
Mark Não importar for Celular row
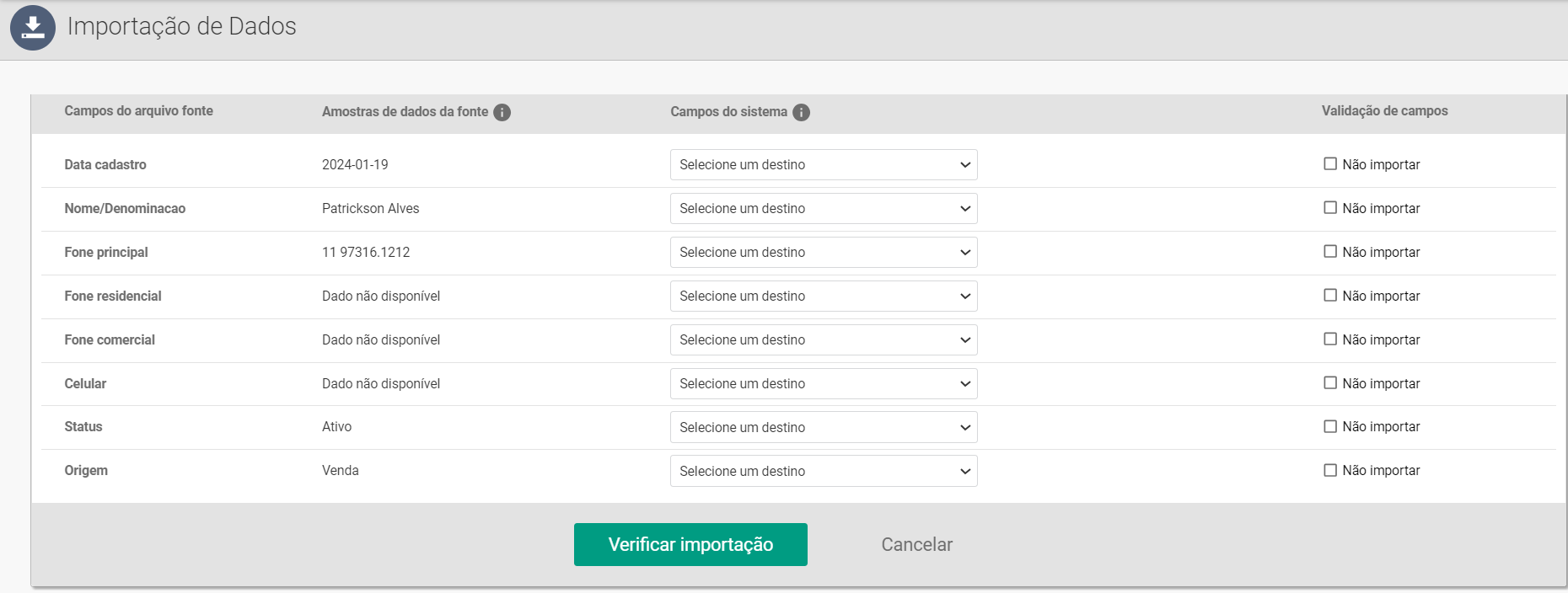pyautogui.click(x=1330, y=383)
